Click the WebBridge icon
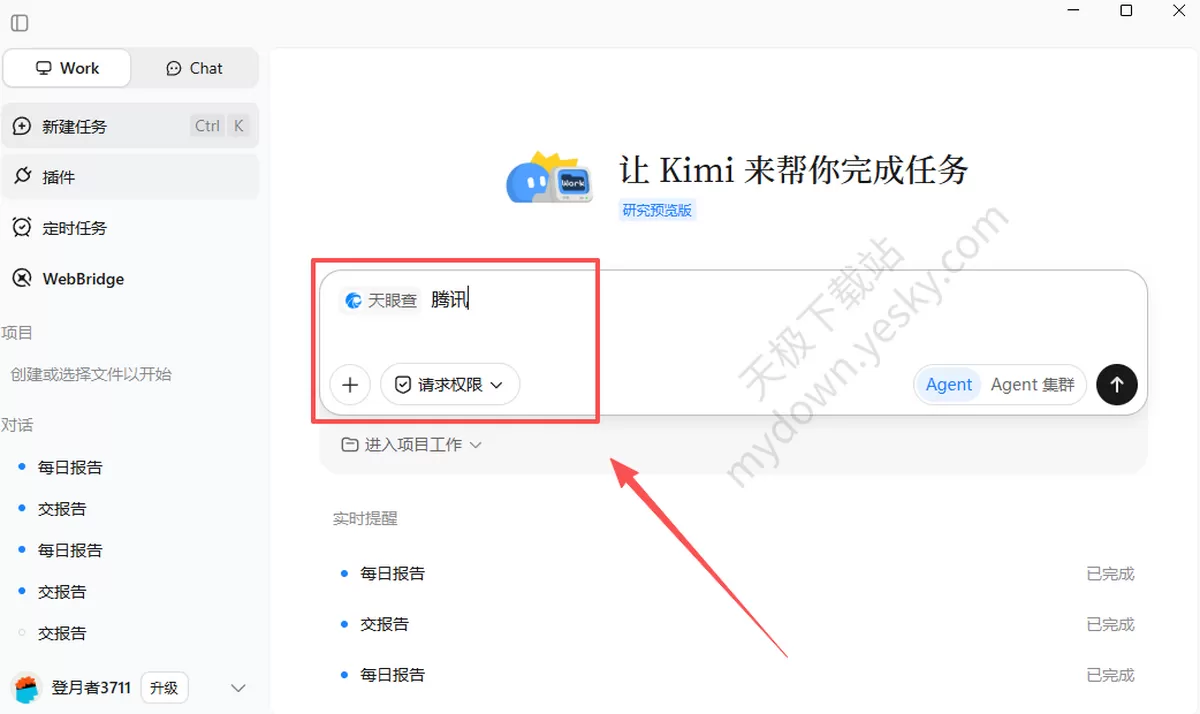The width and height of the screenshot is (1200, 714). click(x=22, y=279)
